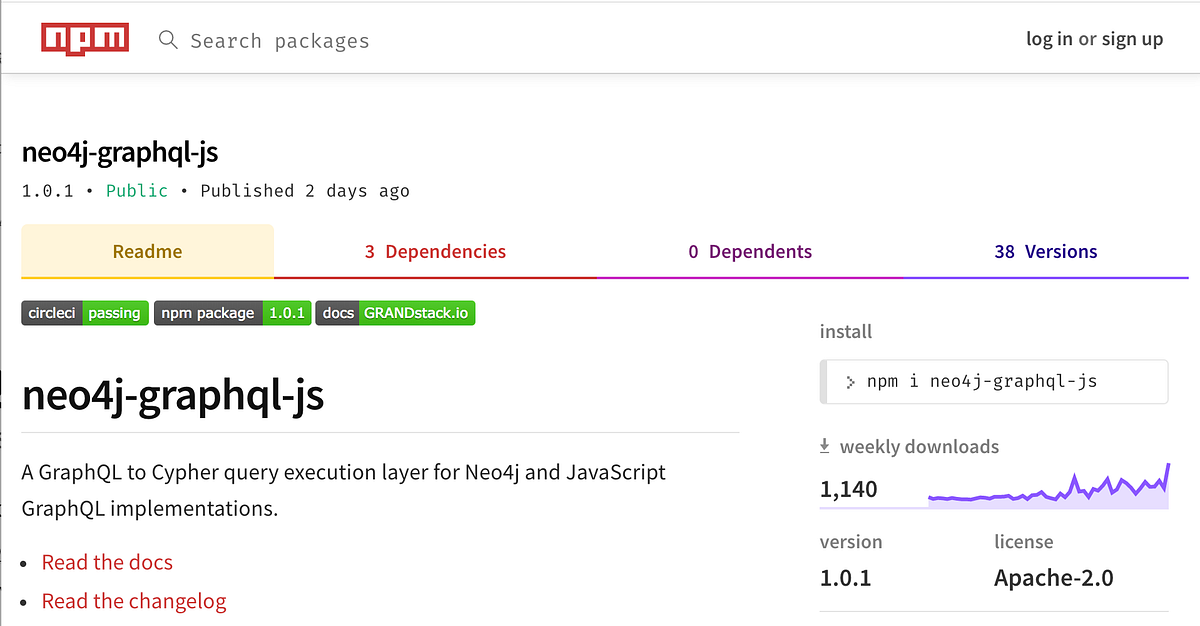1200x626 pixels.
Task: Click the neo4j-graphql-js README heading
Action: (x=173, y=396)
